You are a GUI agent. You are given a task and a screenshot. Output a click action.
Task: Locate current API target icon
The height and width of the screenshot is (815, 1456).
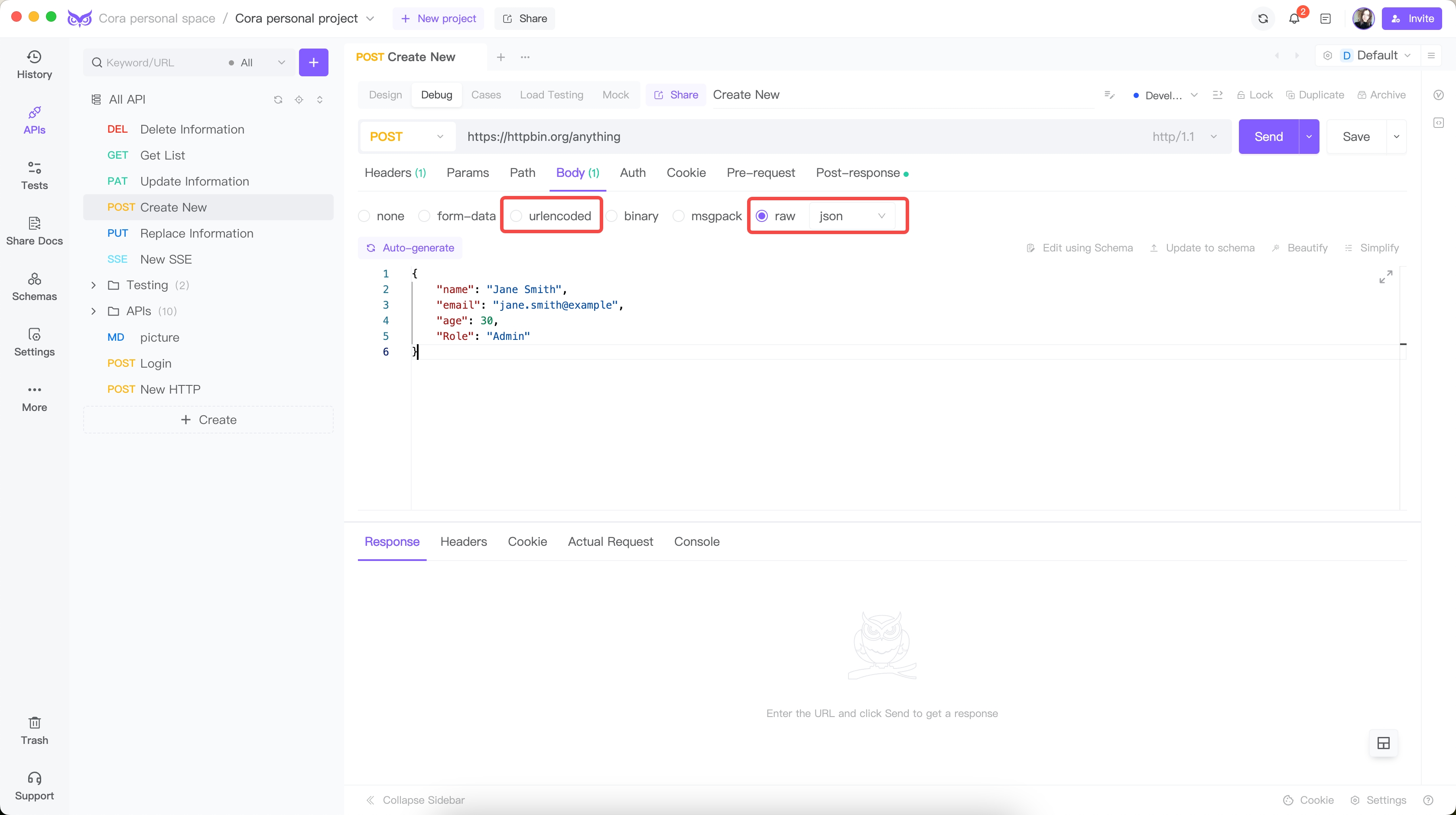click(299, 100)
